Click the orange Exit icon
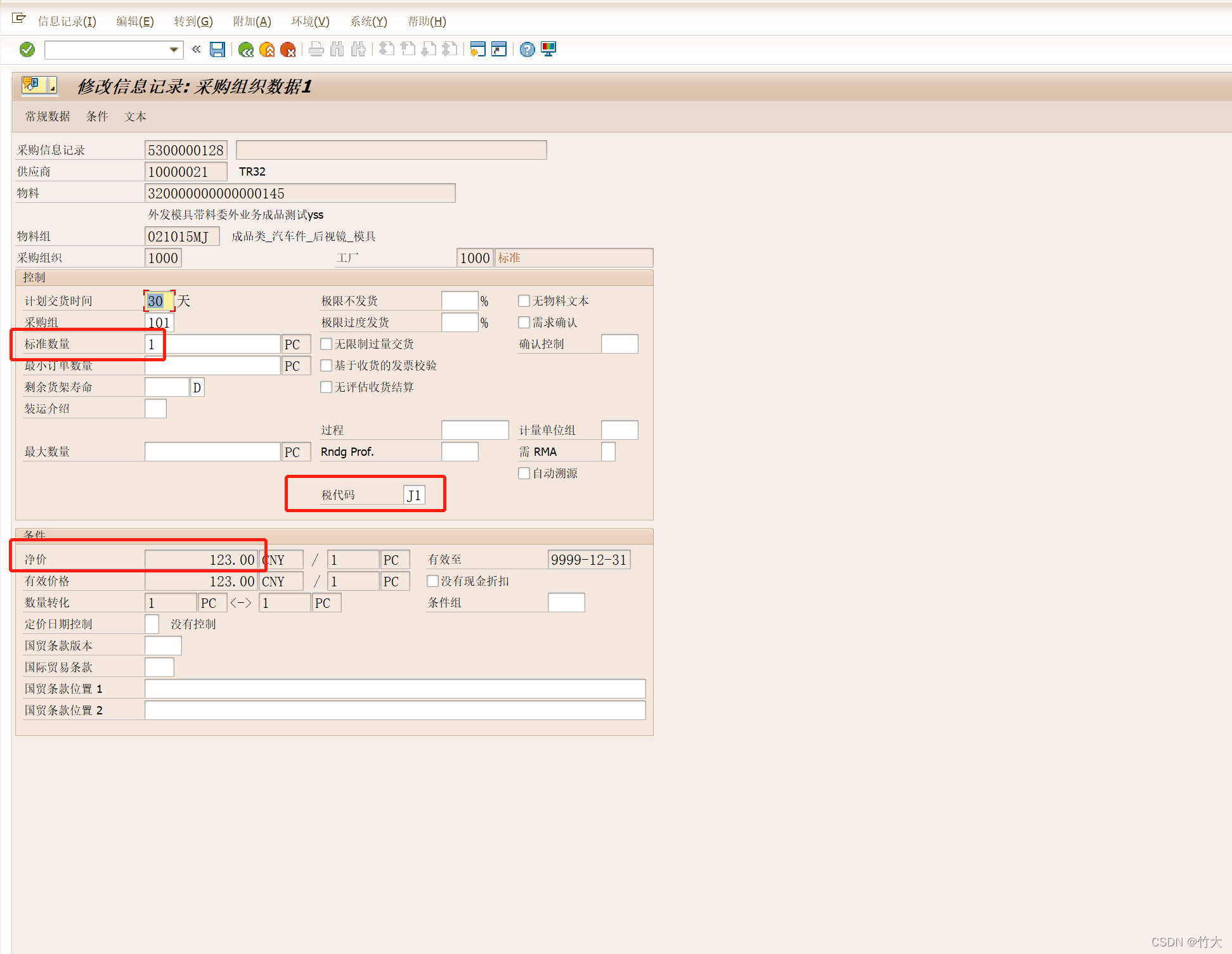The width and height of the screenshot is (1232, 954). click(267, 49)
